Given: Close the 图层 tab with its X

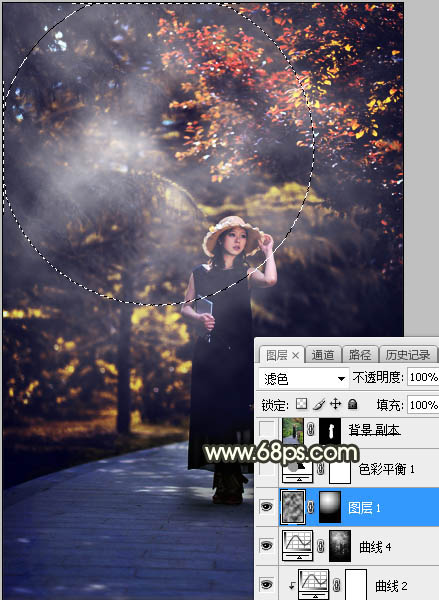Looking at the screenshot, I should pos(295,356).
